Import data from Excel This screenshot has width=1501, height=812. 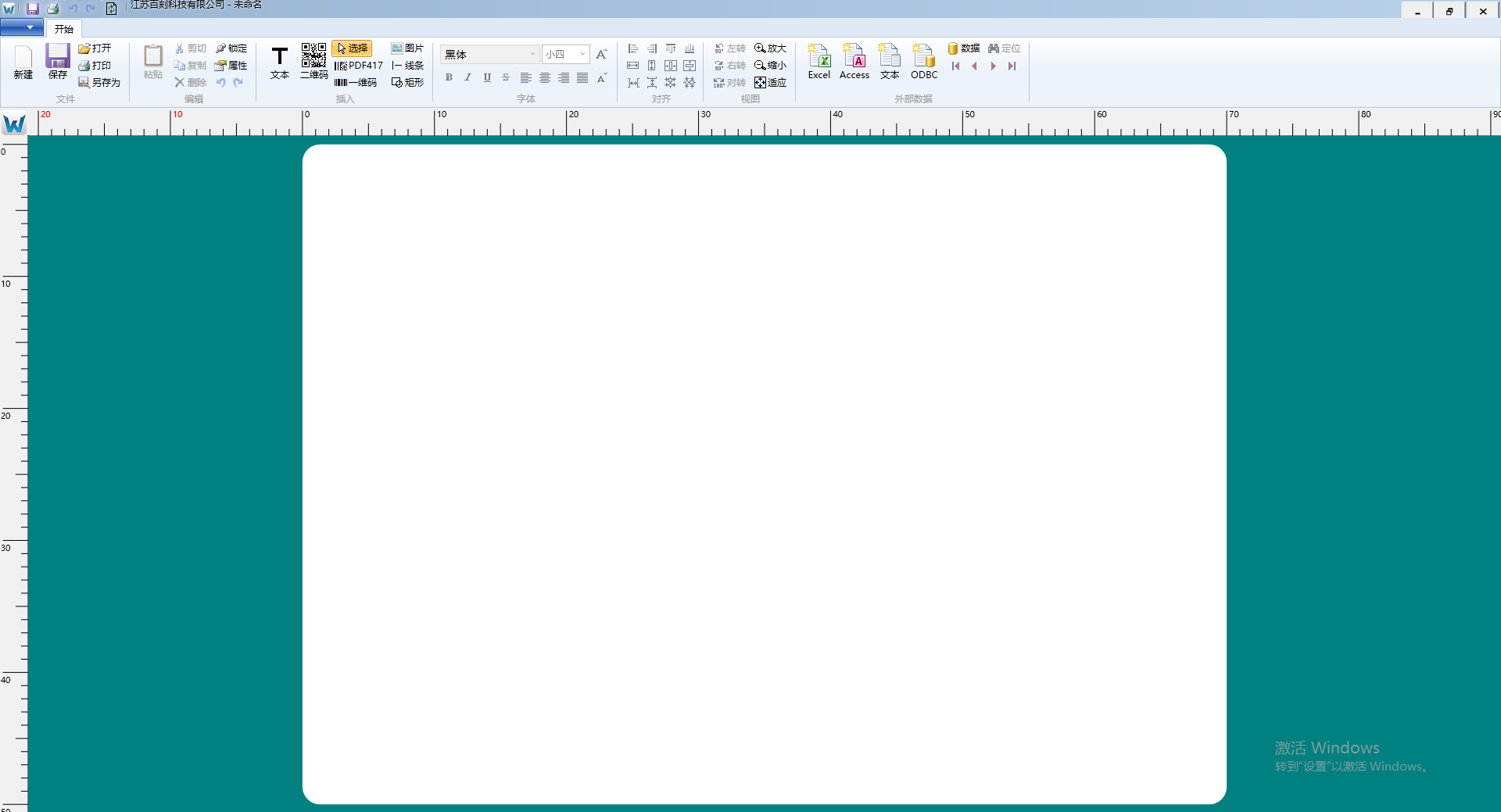[819, 61]
